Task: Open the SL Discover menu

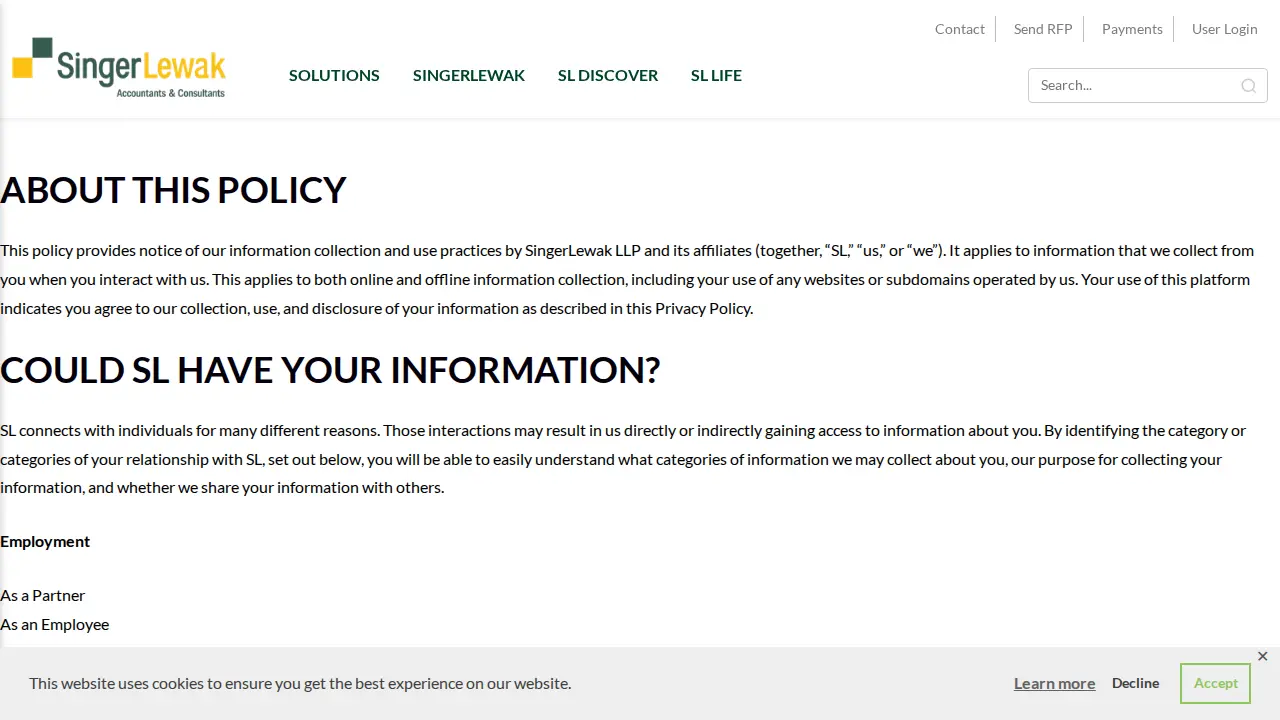Action: [x=608, y=75]
